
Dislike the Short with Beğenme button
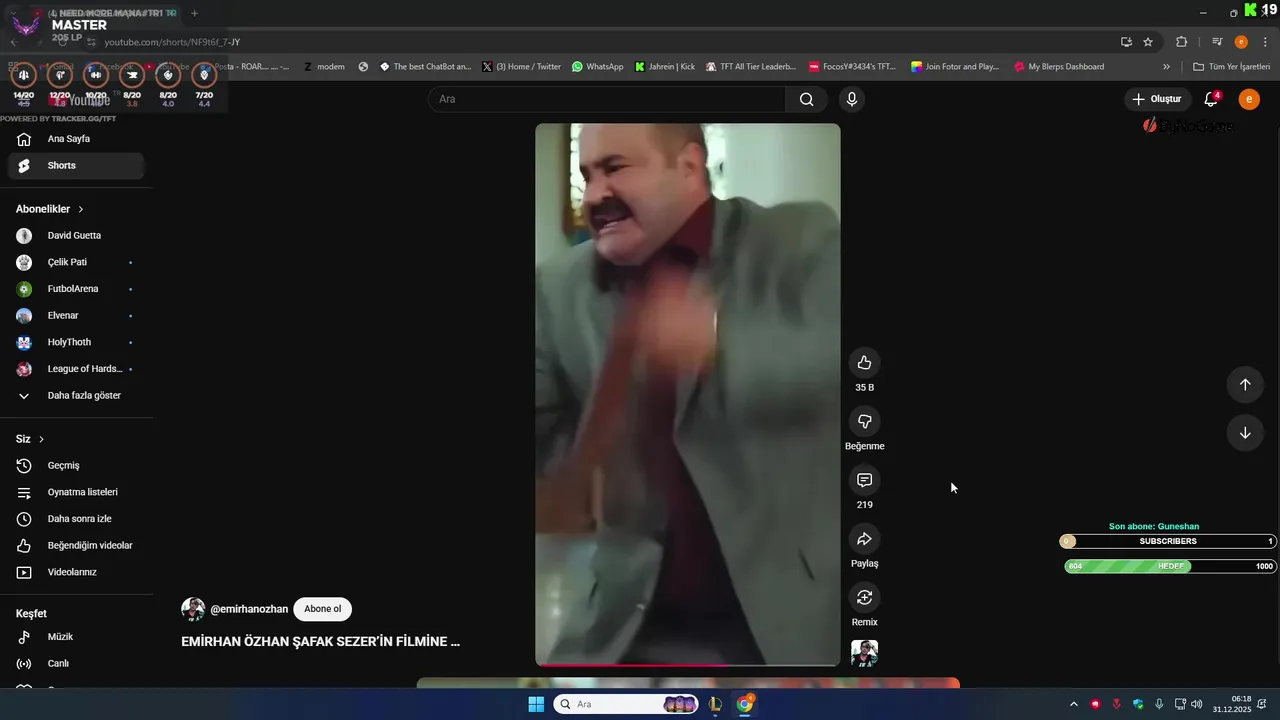click(864, 421)
